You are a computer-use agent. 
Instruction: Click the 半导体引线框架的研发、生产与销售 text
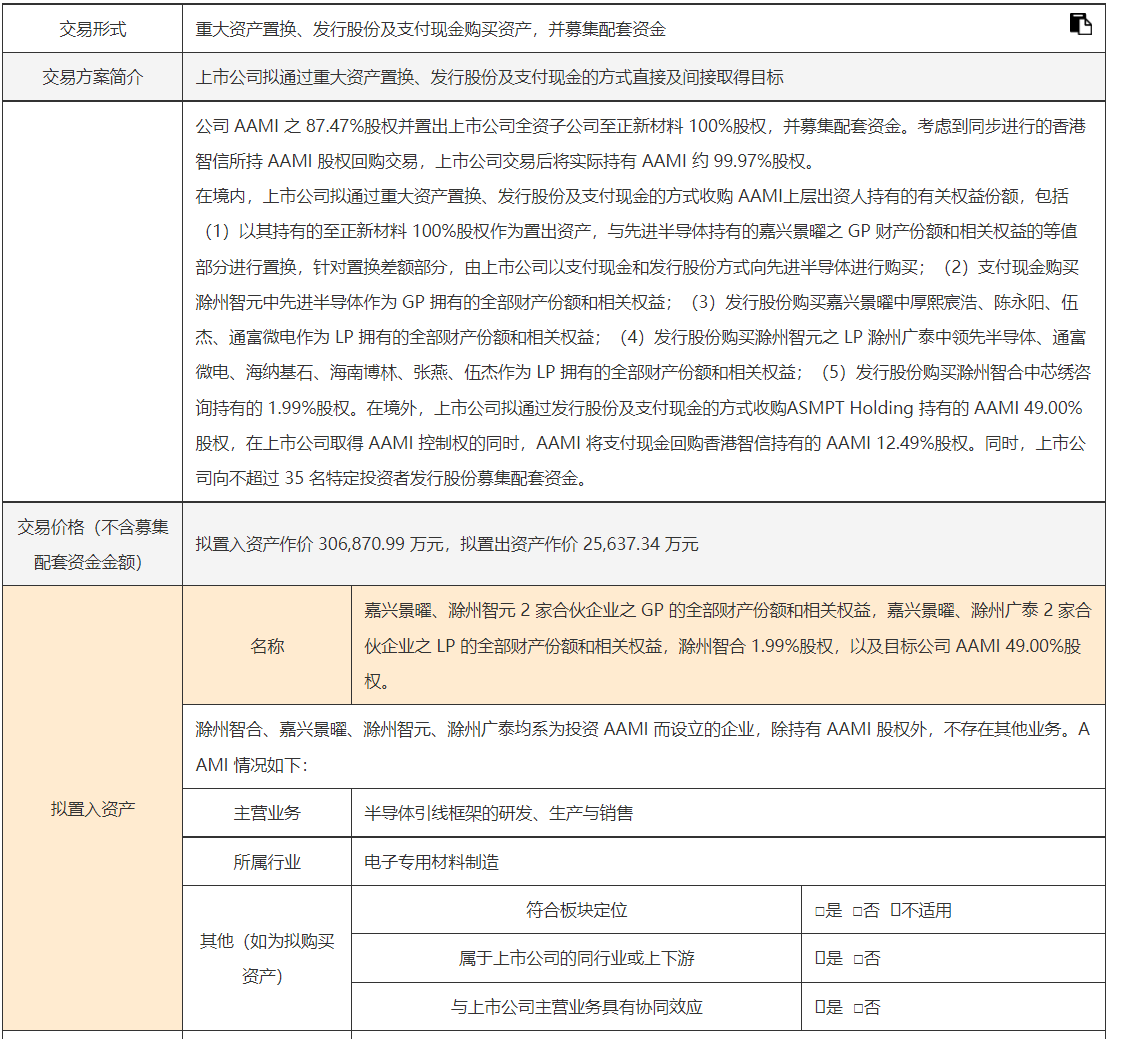pos(498,813)
